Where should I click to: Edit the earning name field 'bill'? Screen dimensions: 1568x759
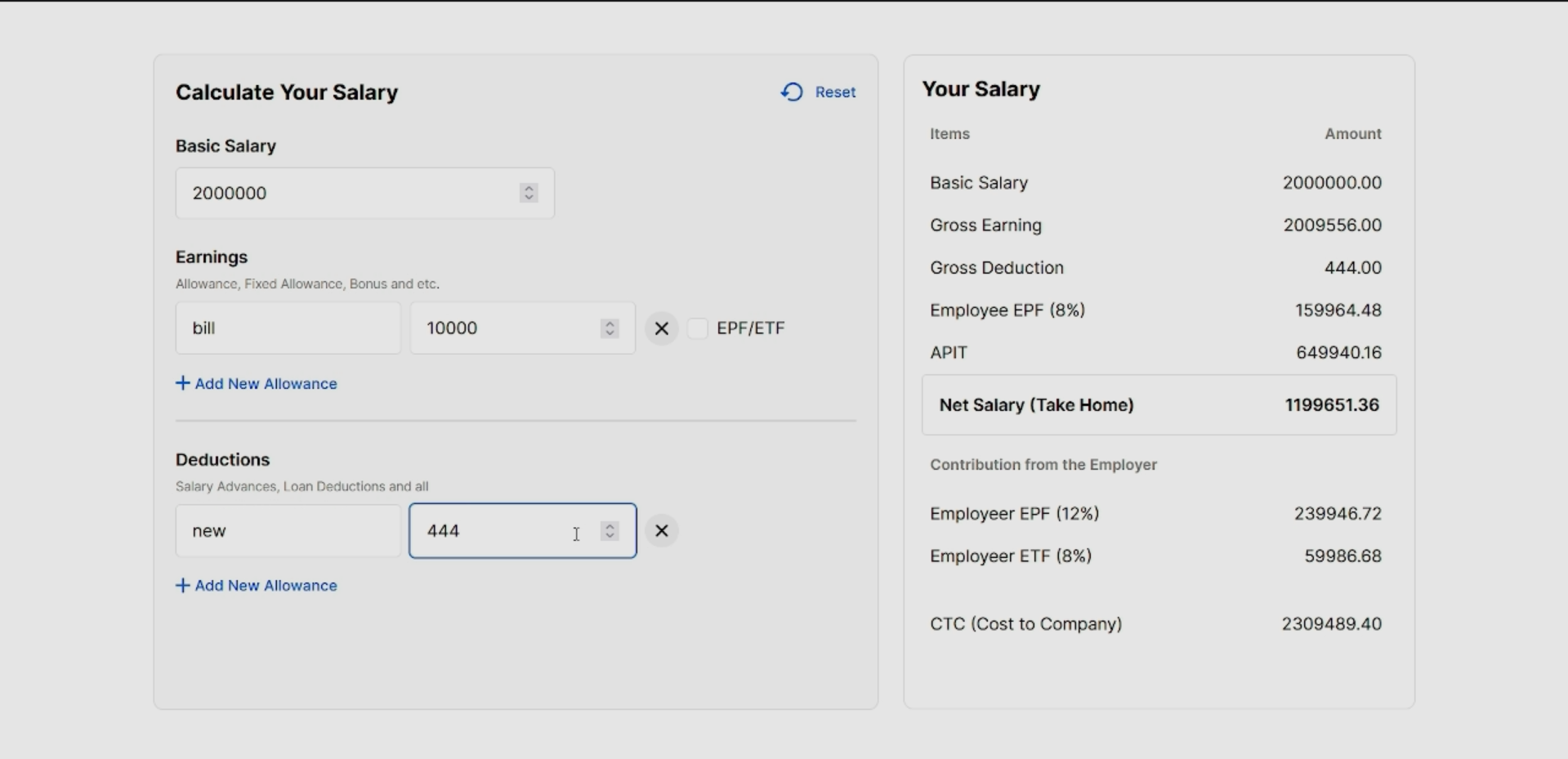pyautogui.click(x=288, y=328)
